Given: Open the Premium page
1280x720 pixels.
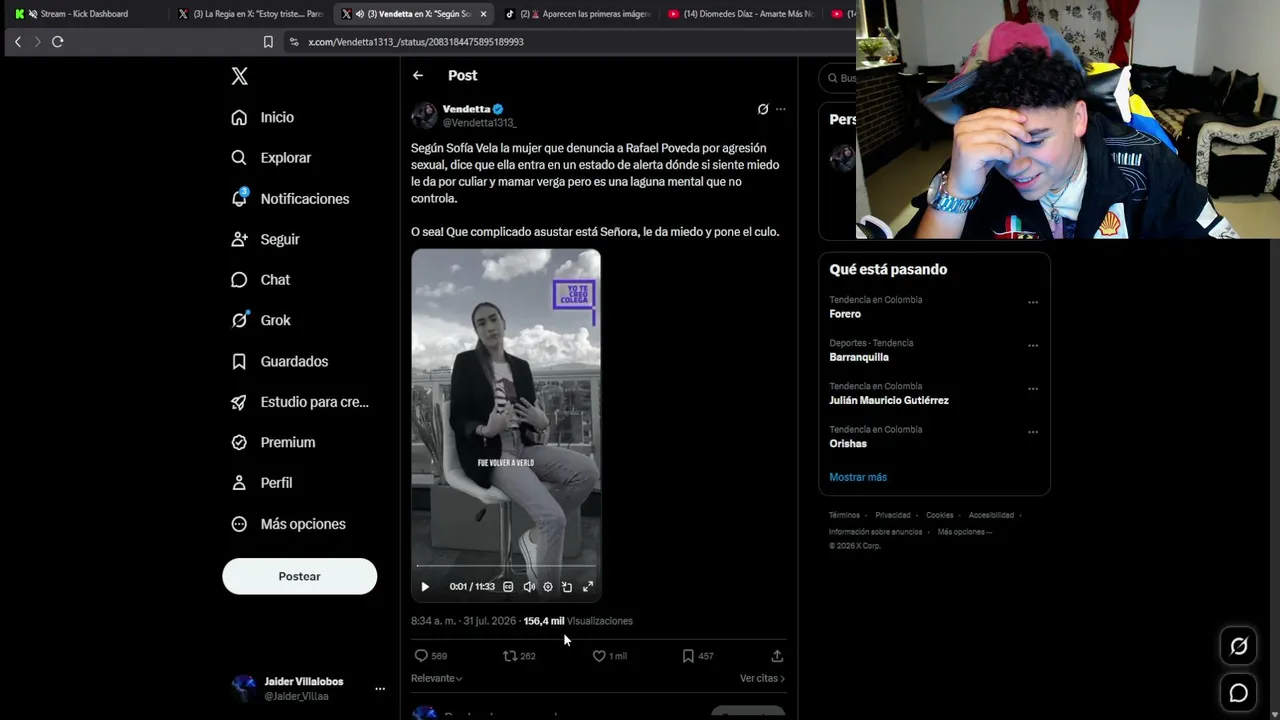Looking at the screenshot, I should [273, 442].
